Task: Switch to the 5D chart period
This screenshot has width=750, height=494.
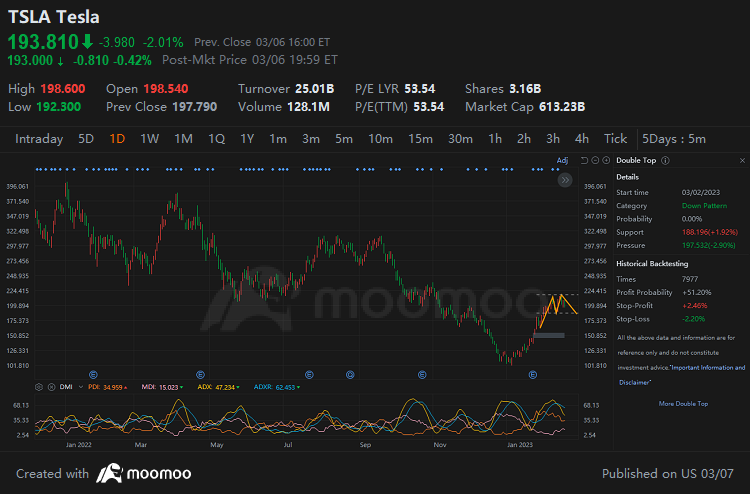Action: tap(86, 139)
